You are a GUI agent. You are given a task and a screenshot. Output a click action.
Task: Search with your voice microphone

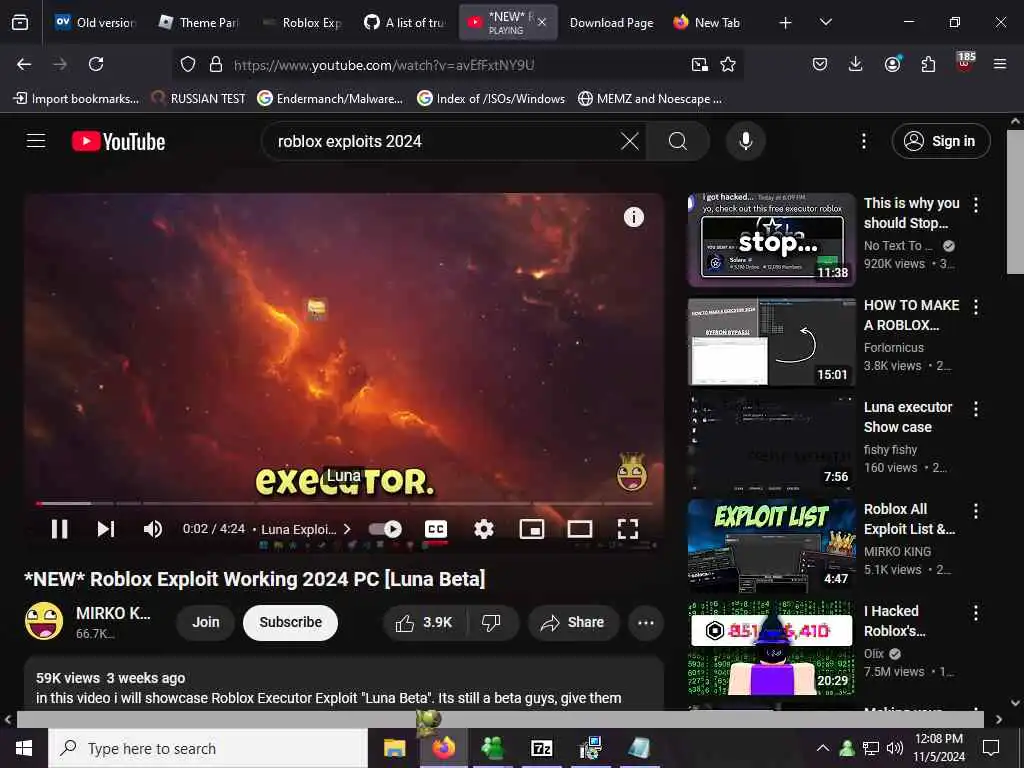point(746,141)
